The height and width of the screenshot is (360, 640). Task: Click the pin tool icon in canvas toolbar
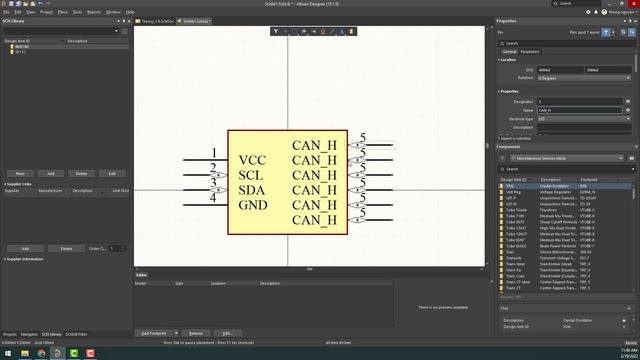click(x=313, y=31)
